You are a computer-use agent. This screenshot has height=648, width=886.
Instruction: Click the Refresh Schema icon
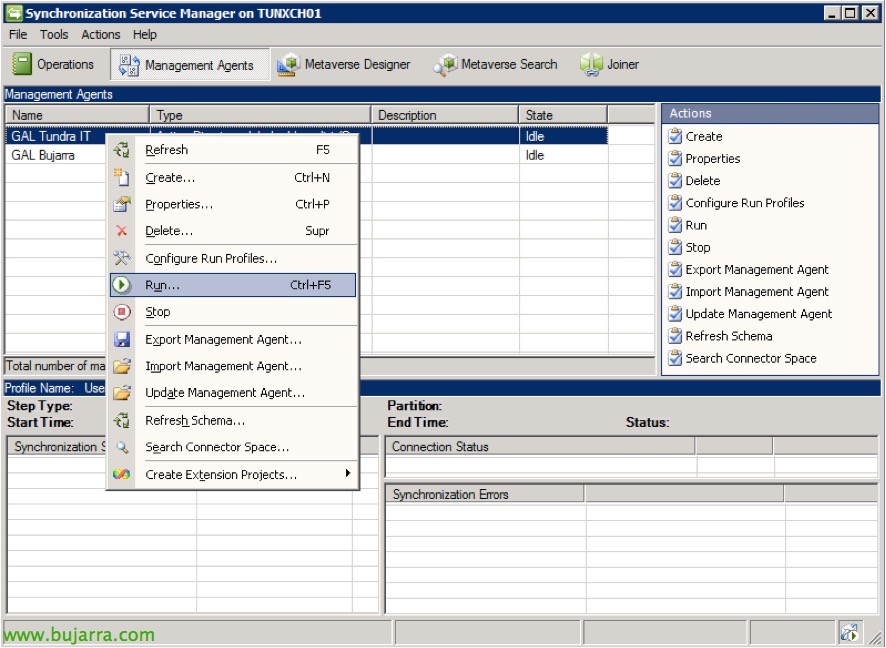(121, 420)
